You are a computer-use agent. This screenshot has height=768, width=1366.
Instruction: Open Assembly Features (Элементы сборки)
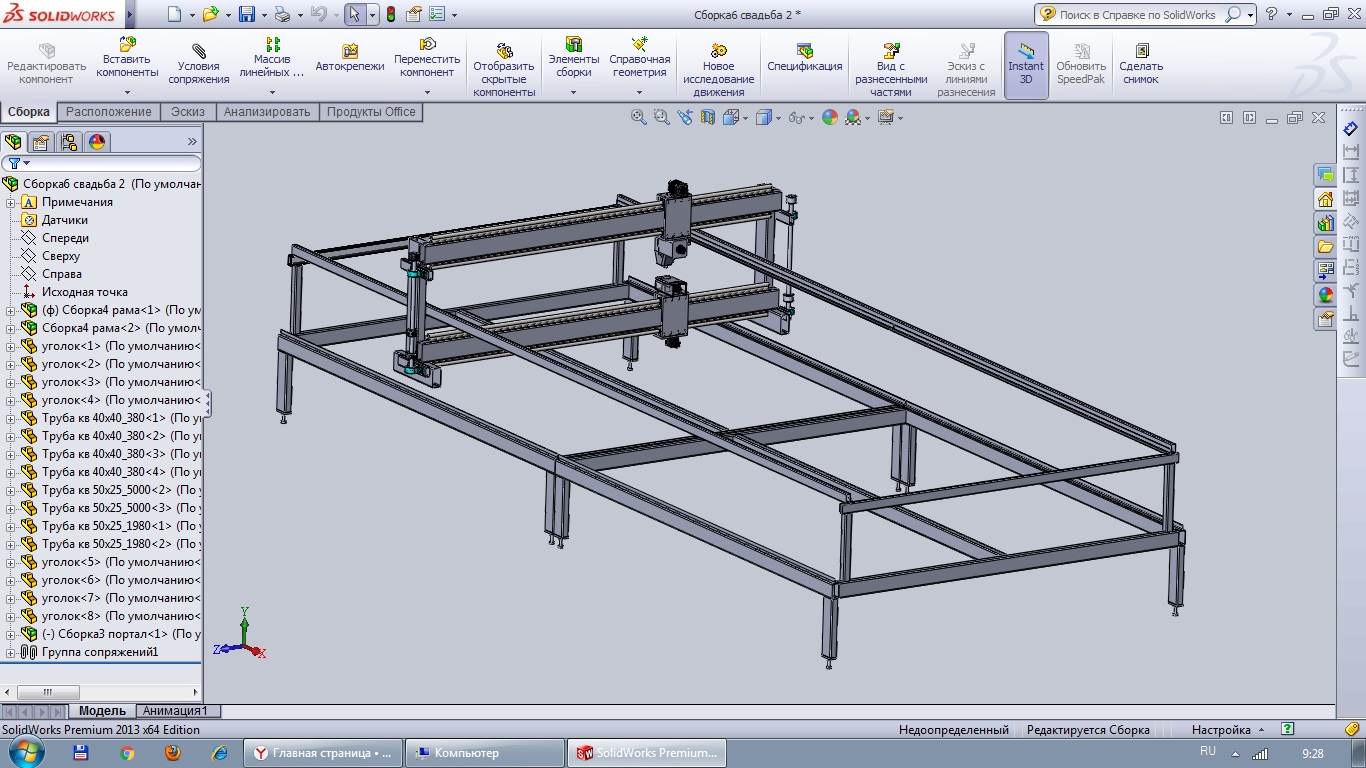574,59
